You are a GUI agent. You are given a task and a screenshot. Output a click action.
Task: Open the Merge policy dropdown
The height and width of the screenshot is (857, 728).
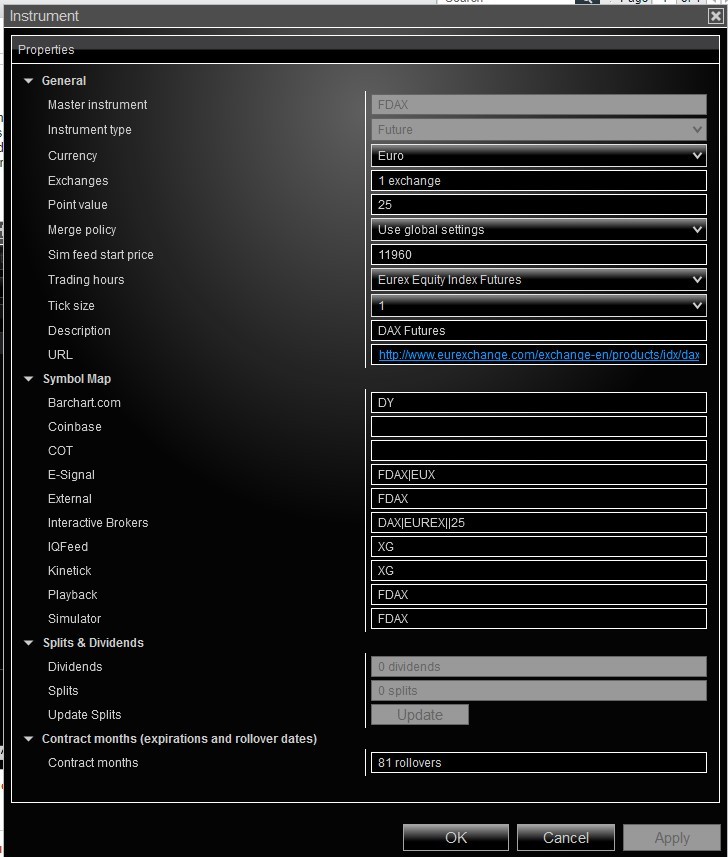click(538, 230)
